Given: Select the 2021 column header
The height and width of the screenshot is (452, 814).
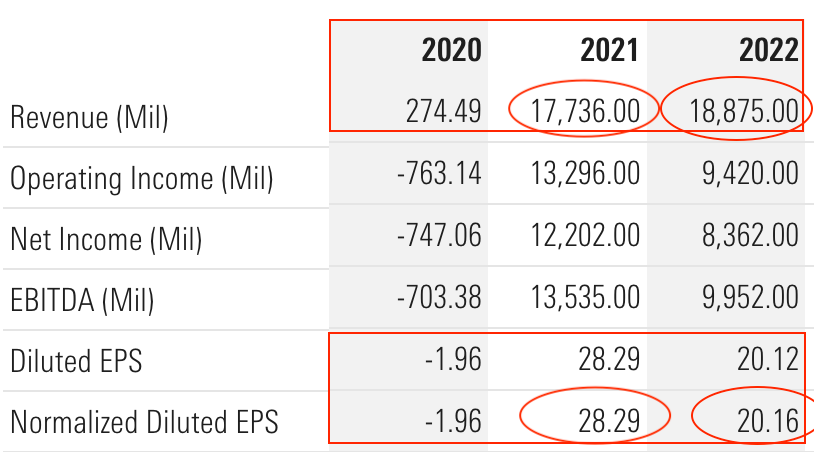Looking at the screenshot, I should click(x=611, y=50).
